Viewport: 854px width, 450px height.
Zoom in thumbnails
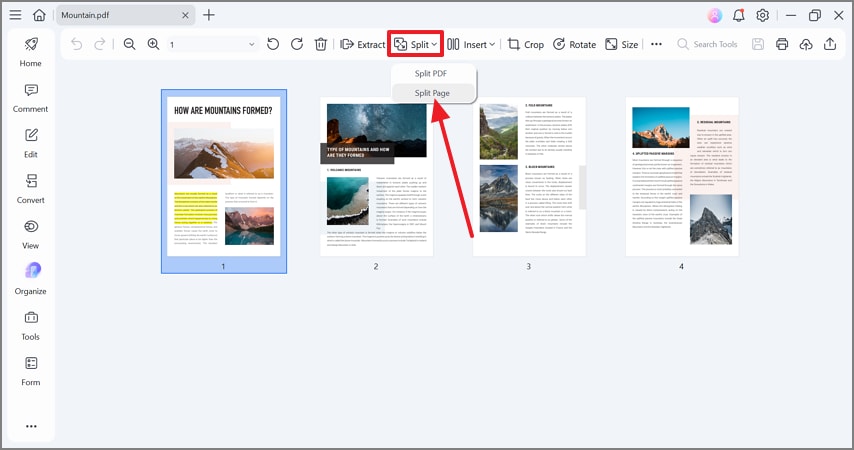pos(154,44)
